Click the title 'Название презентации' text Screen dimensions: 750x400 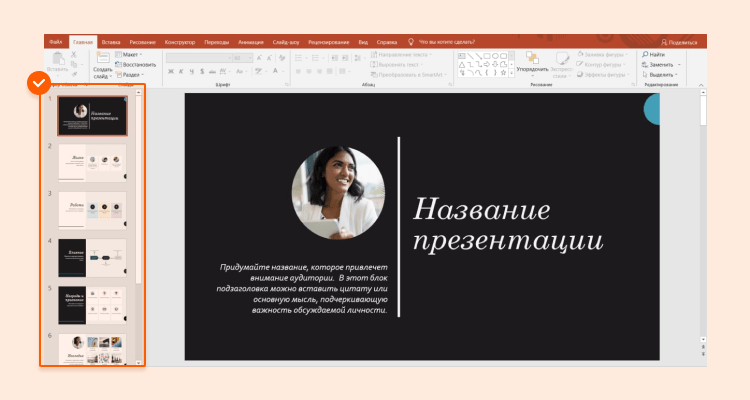508,224
